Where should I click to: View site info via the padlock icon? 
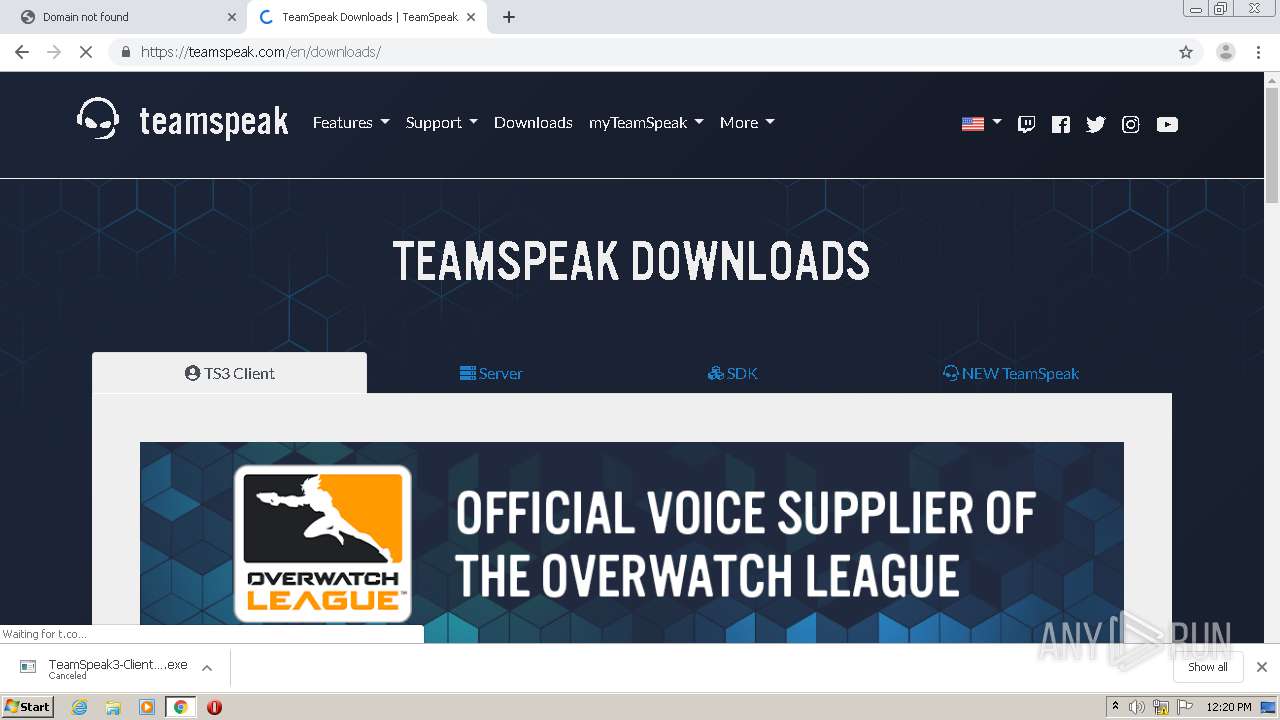(125, 52)
